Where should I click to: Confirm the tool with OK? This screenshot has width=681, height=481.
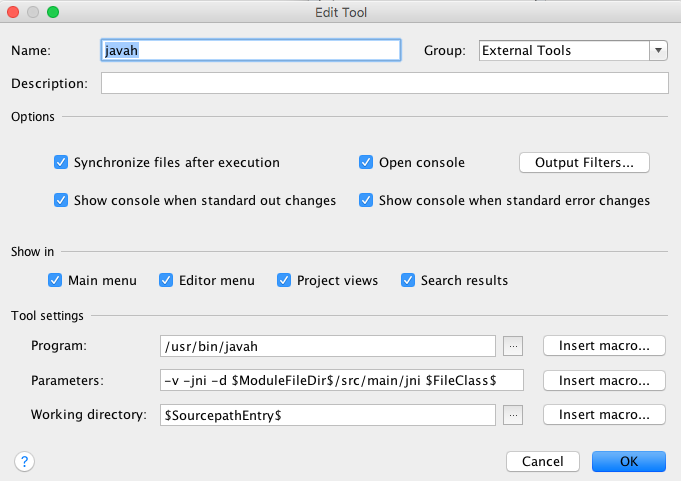(x=628, y=461)
